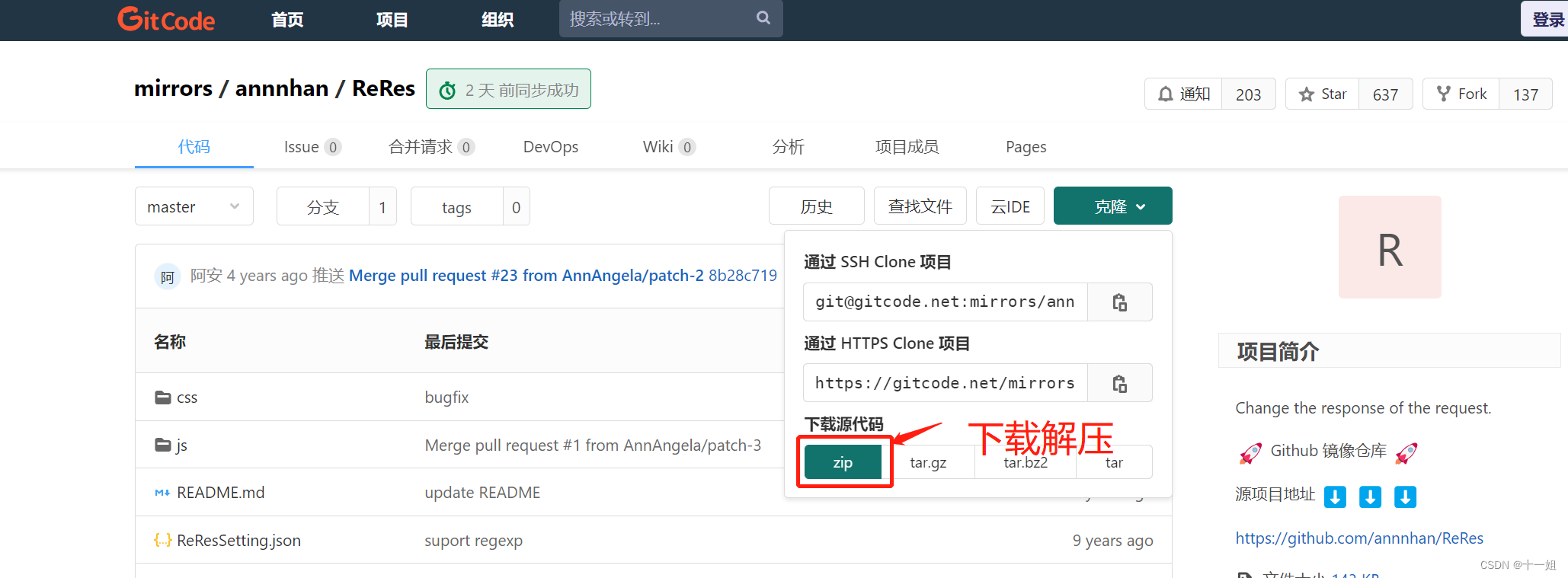Click the R project avatar
Image resolution: width=1568 pixels, height=578 pixels.
coord(1390,247)
